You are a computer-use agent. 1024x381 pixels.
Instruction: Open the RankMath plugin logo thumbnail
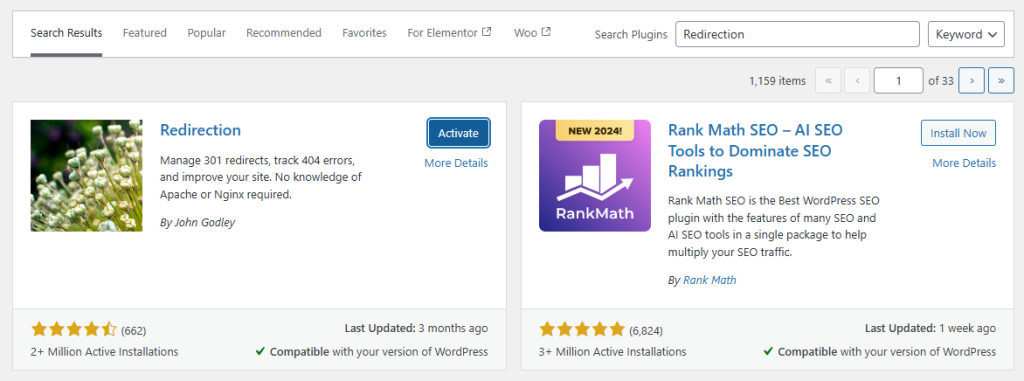pos(595,175)
